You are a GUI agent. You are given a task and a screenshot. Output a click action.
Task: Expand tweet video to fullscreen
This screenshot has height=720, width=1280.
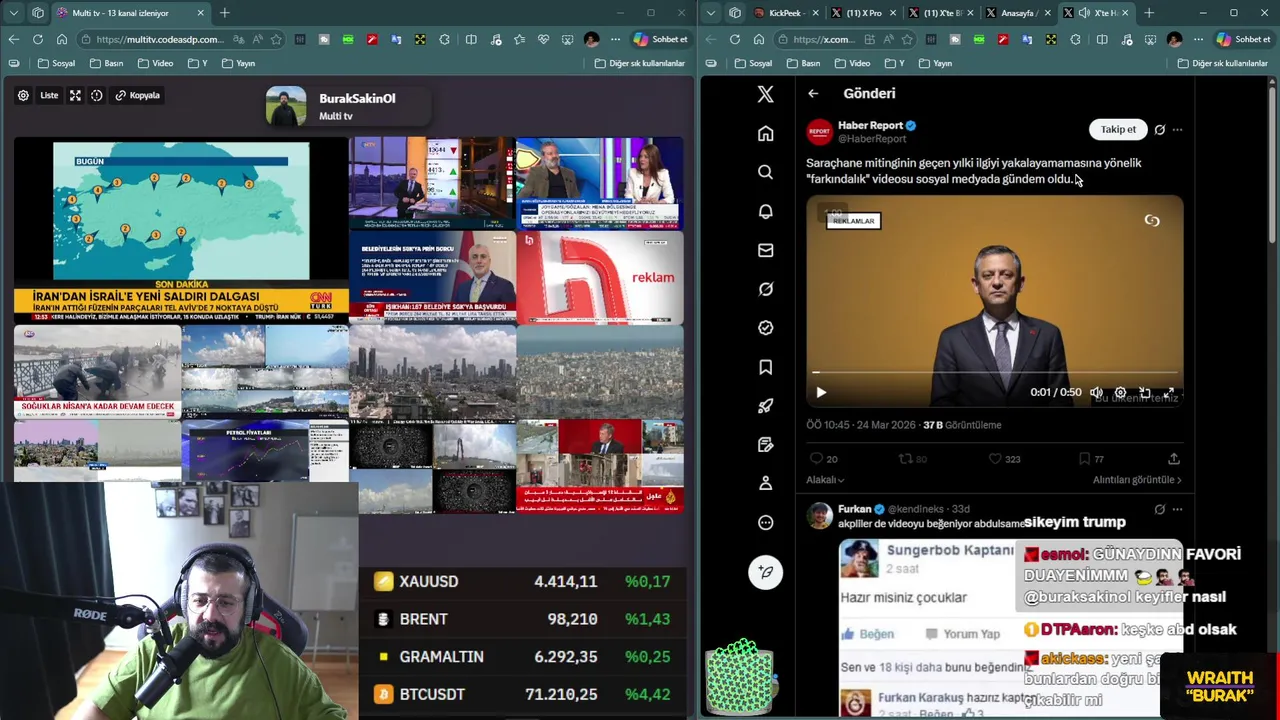click(1170, 393)
